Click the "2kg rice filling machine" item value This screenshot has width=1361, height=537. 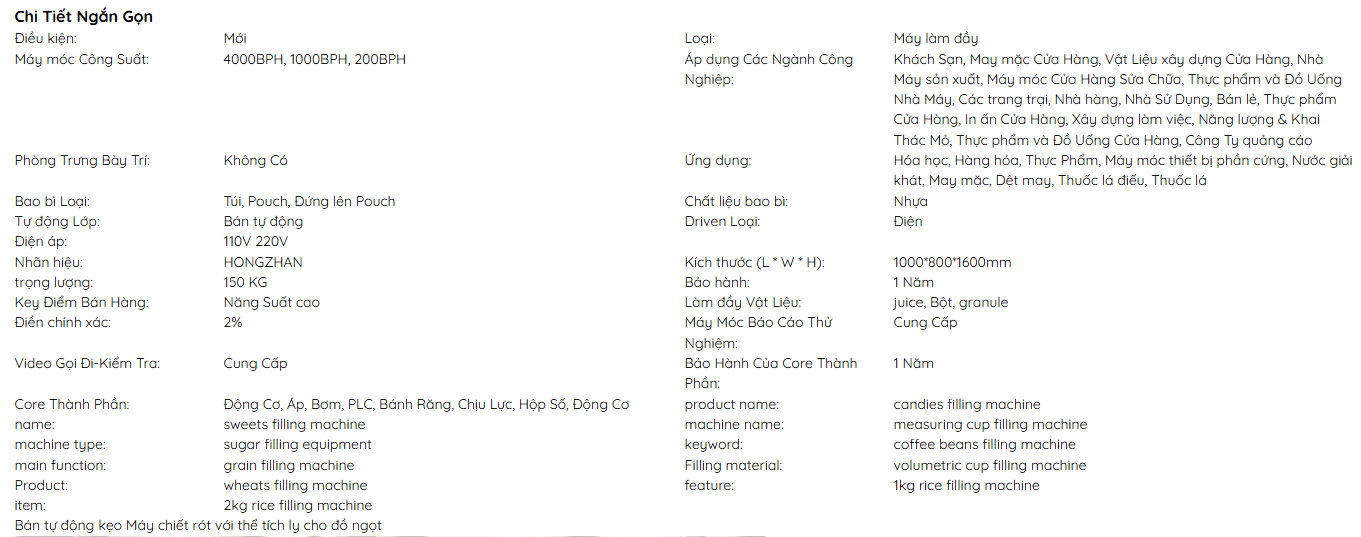(297, 505)
